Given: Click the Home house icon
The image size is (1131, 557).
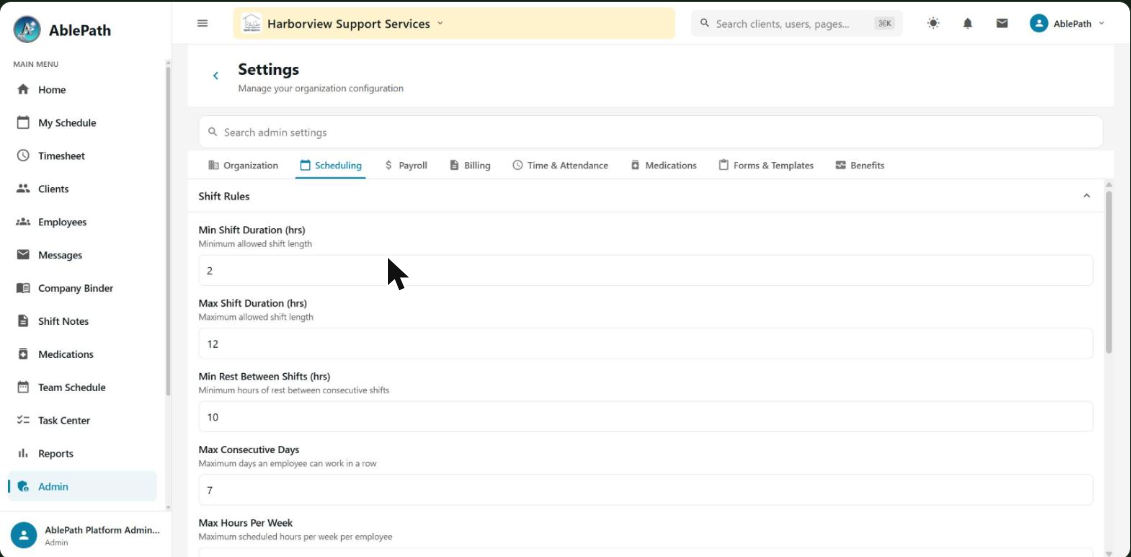Looking at the screenshot, I should tap(23, 89).
